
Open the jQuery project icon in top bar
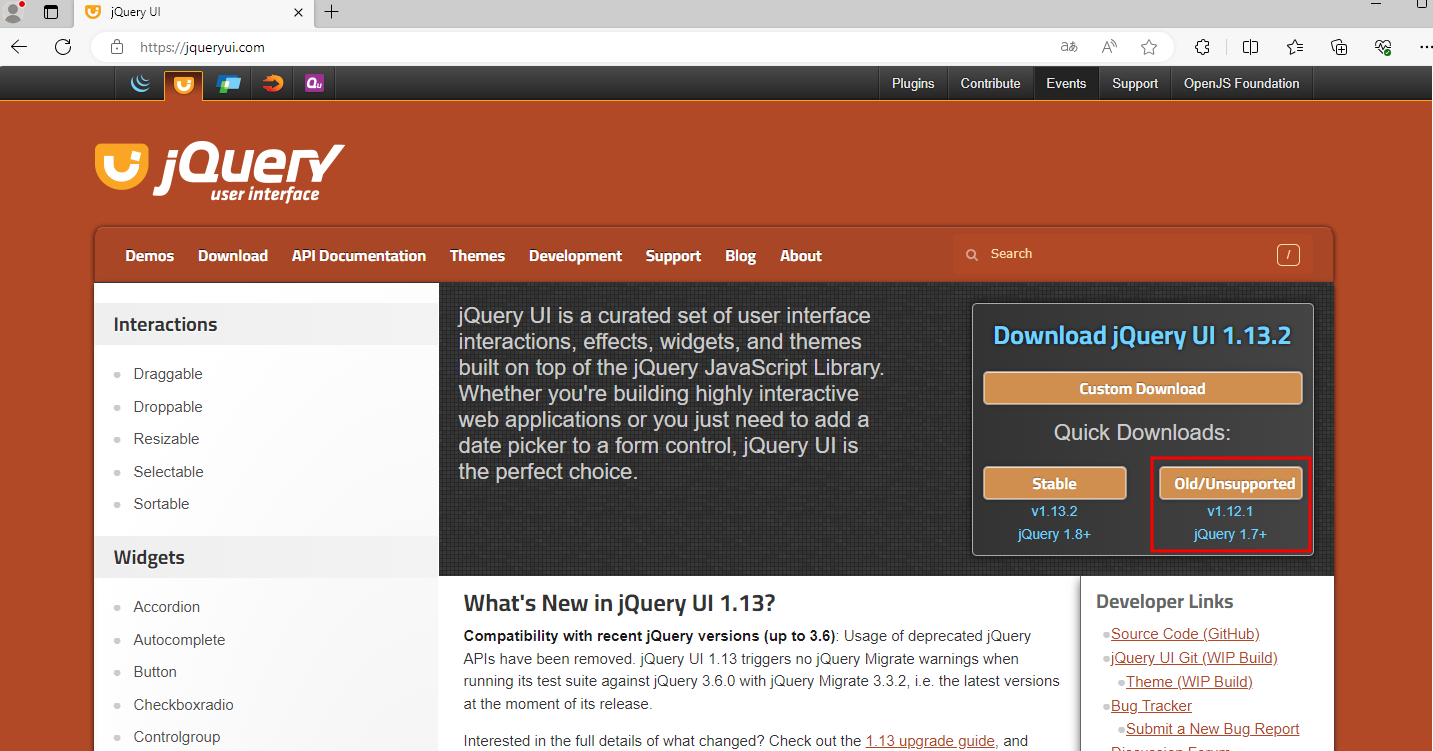coord(141,84)
